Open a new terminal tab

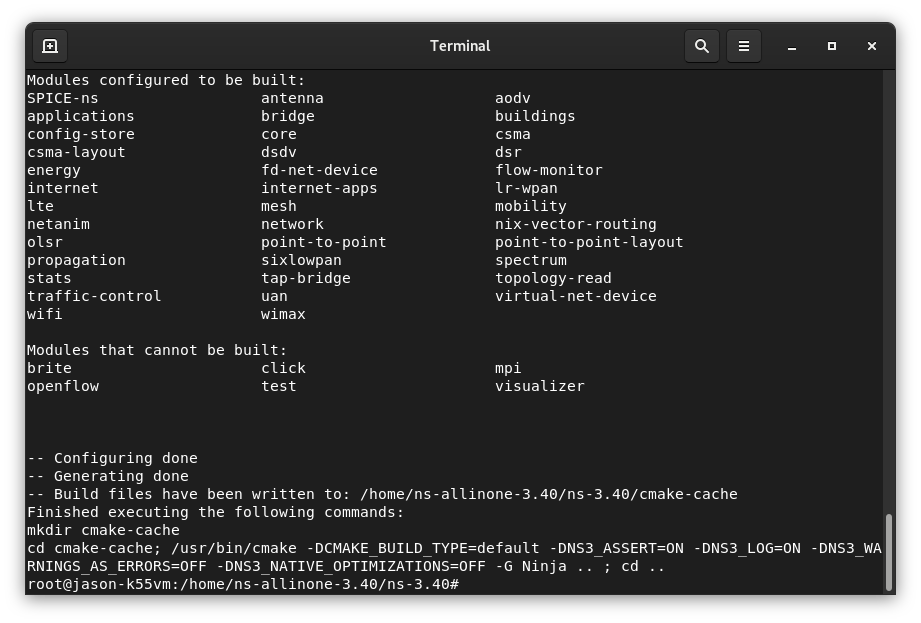tap(50, 46)
